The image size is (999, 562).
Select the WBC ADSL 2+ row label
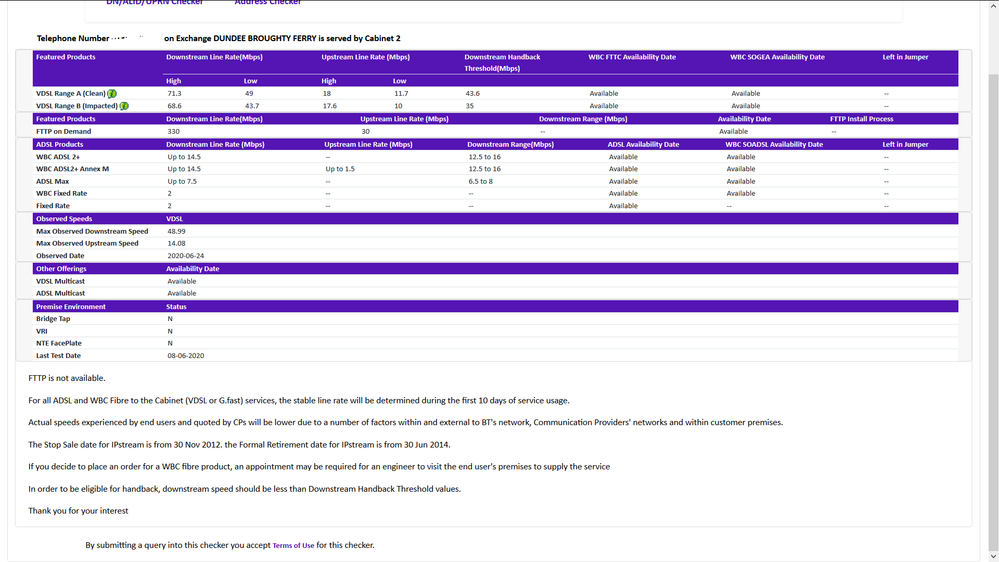pos(58,157)
